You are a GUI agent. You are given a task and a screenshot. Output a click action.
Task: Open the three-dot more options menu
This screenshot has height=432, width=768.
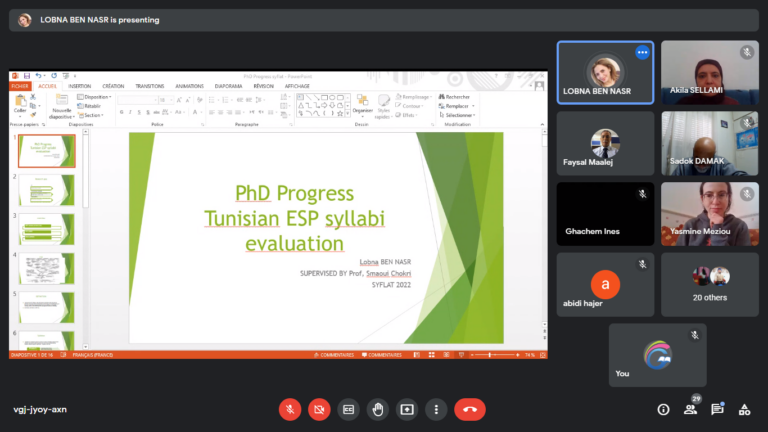pos(435,409)
